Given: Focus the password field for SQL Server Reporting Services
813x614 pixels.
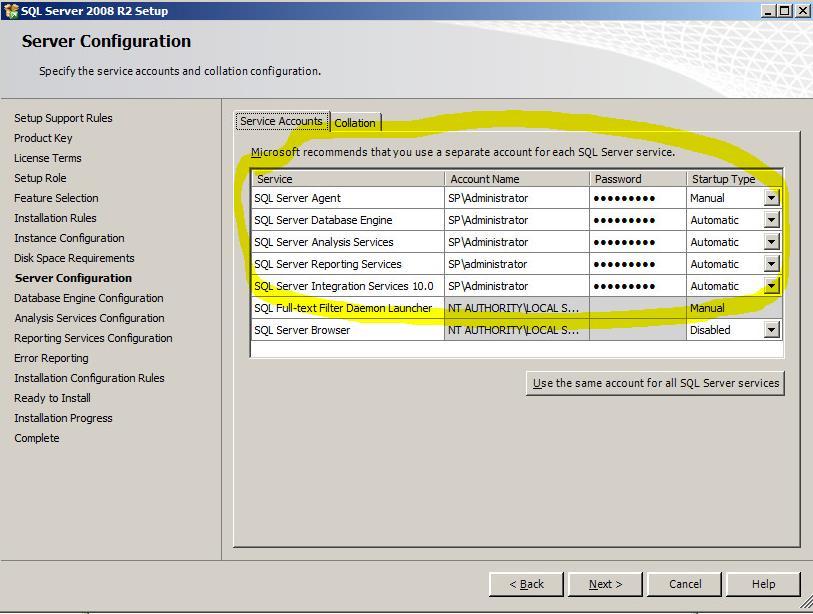Looking at the screenshot, I should click(x=638, y=264).
